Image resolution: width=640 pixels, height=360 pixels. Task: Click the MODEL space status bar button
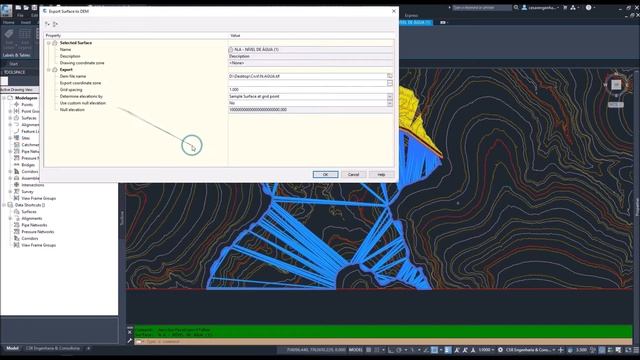(x=356, y=350)
